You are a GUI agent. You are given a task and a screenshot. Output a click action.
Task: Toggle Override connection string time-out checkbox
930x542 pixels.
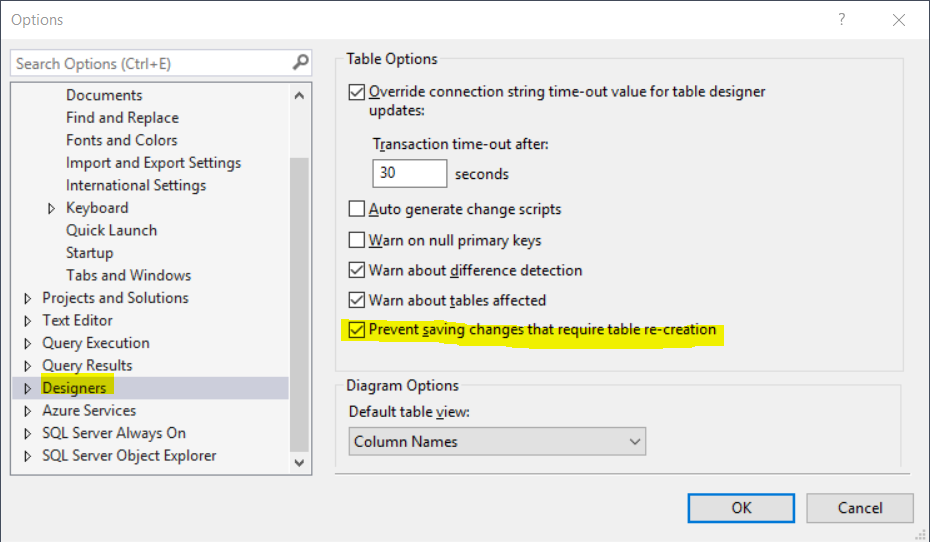356,92
